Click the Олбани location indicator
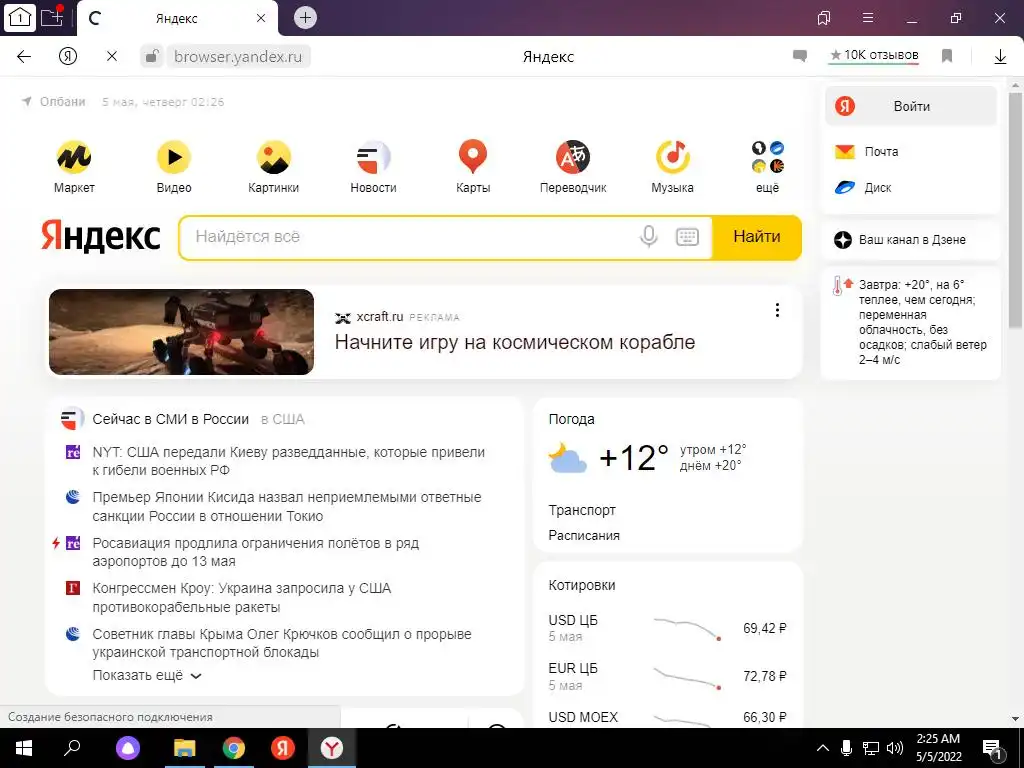Image resolution: width=1024 pixels, height=768 pixels. (x=54, y=102)
